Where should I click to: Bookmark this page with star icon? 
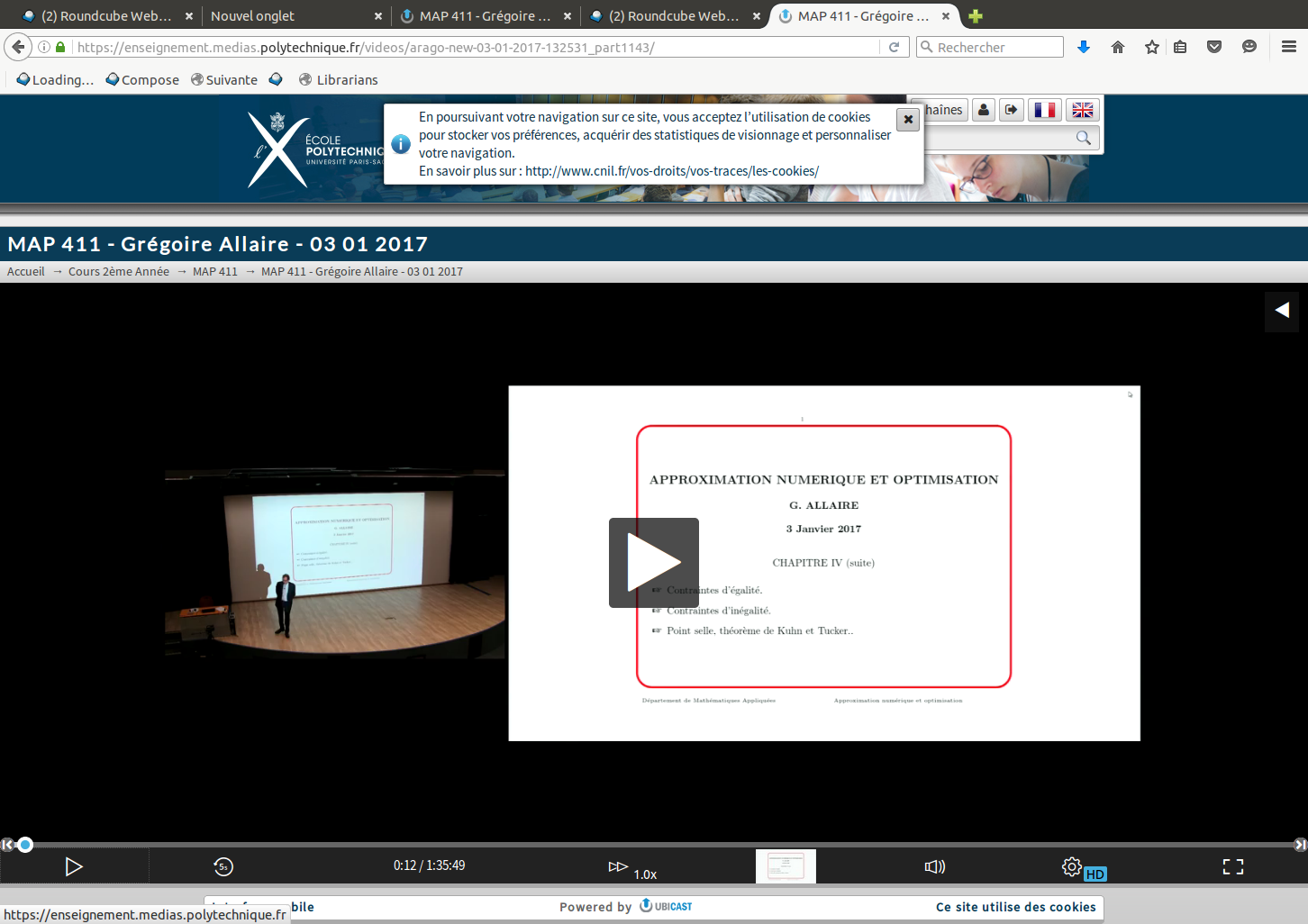(x=1151, y=47)
